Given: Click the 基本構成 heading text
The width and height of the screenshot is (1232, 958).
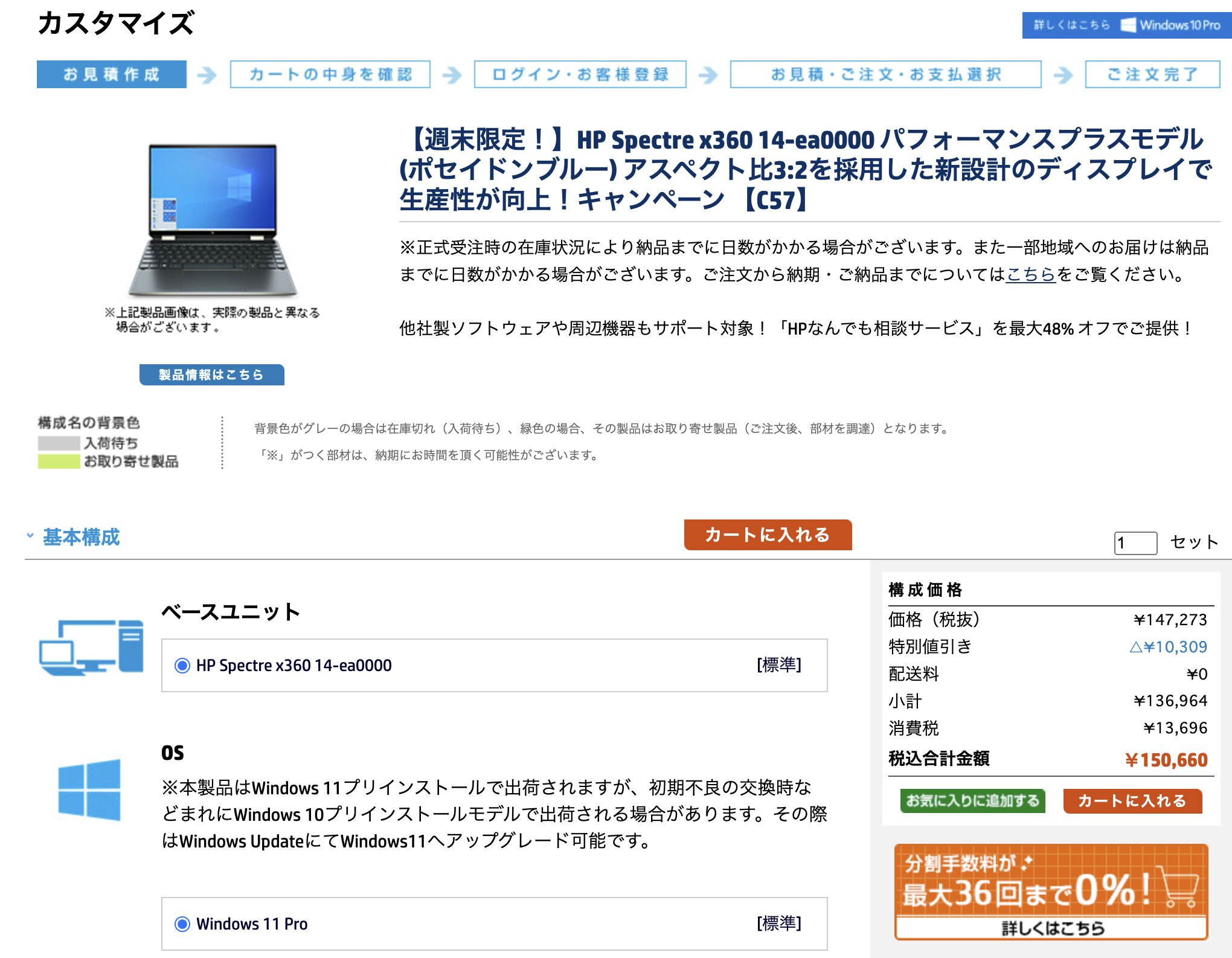Looking at the screenshot, I should click(82, 537).
